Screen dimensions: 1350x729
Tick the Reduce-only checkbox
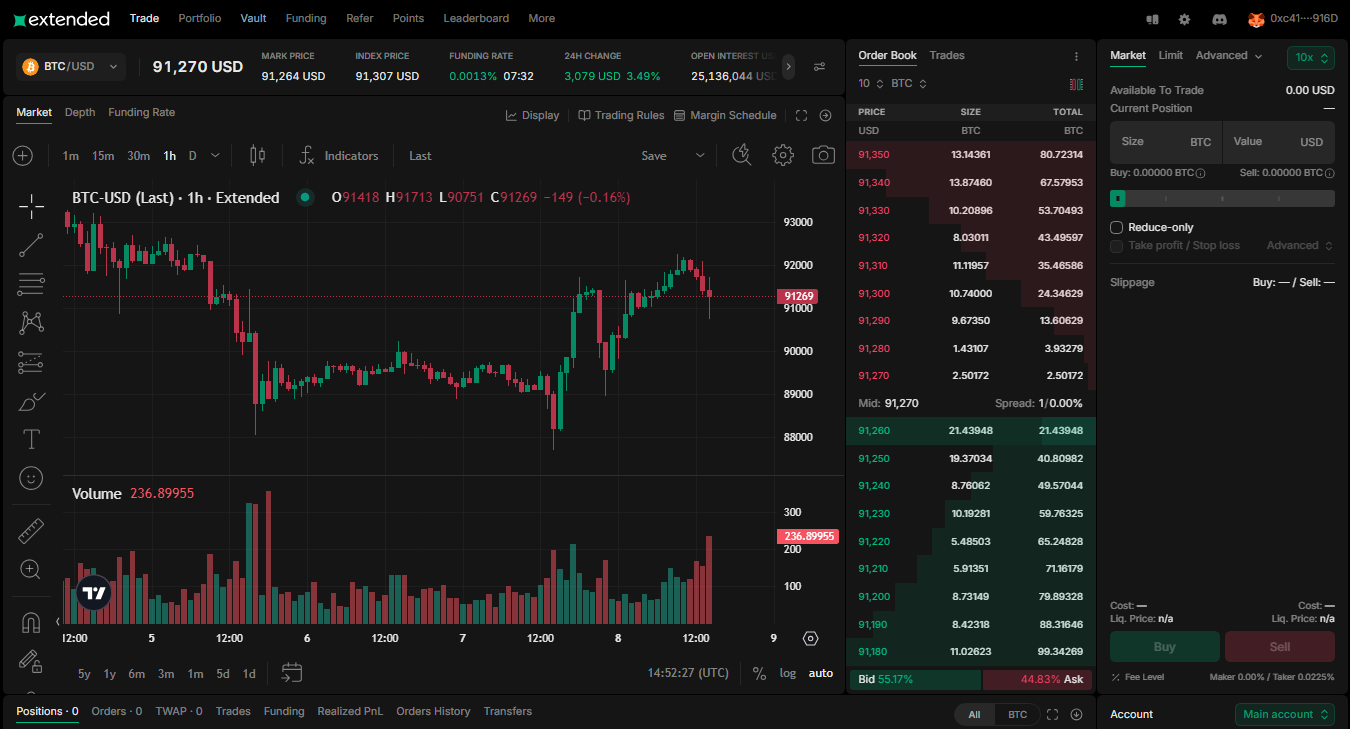pyautogui.click(x=1115, y=227)
